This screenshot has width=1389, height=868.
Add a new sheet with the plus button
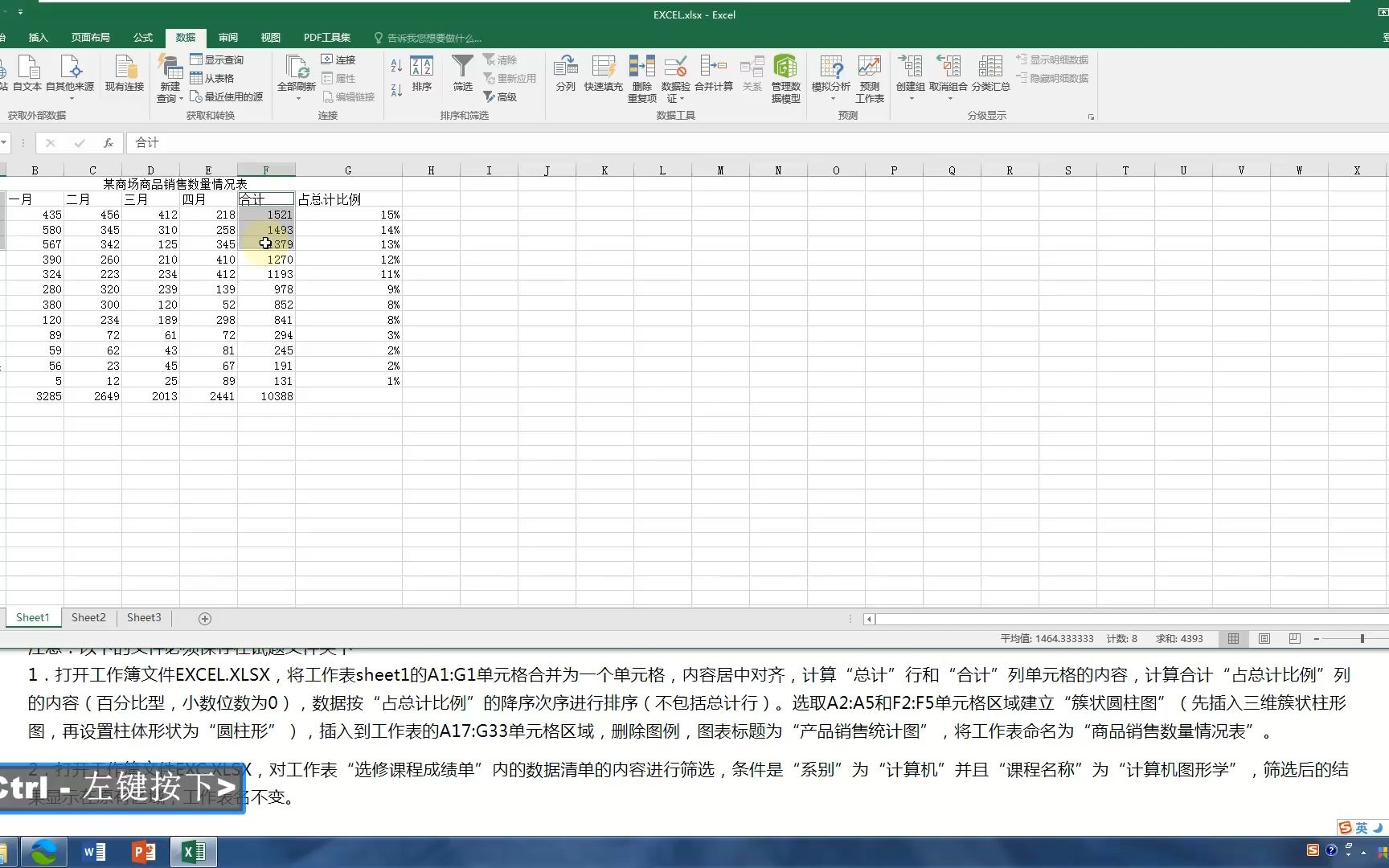204,617
